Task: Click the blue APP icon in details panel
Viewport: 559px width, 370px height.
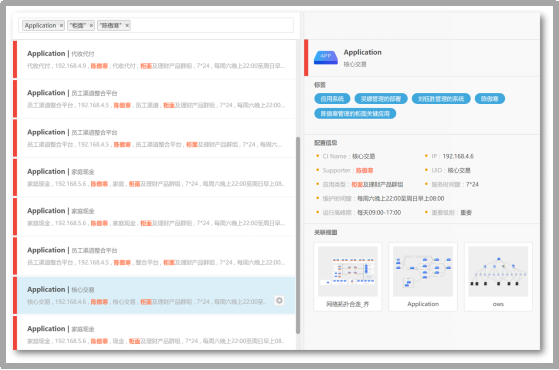Action: (325, 57)
